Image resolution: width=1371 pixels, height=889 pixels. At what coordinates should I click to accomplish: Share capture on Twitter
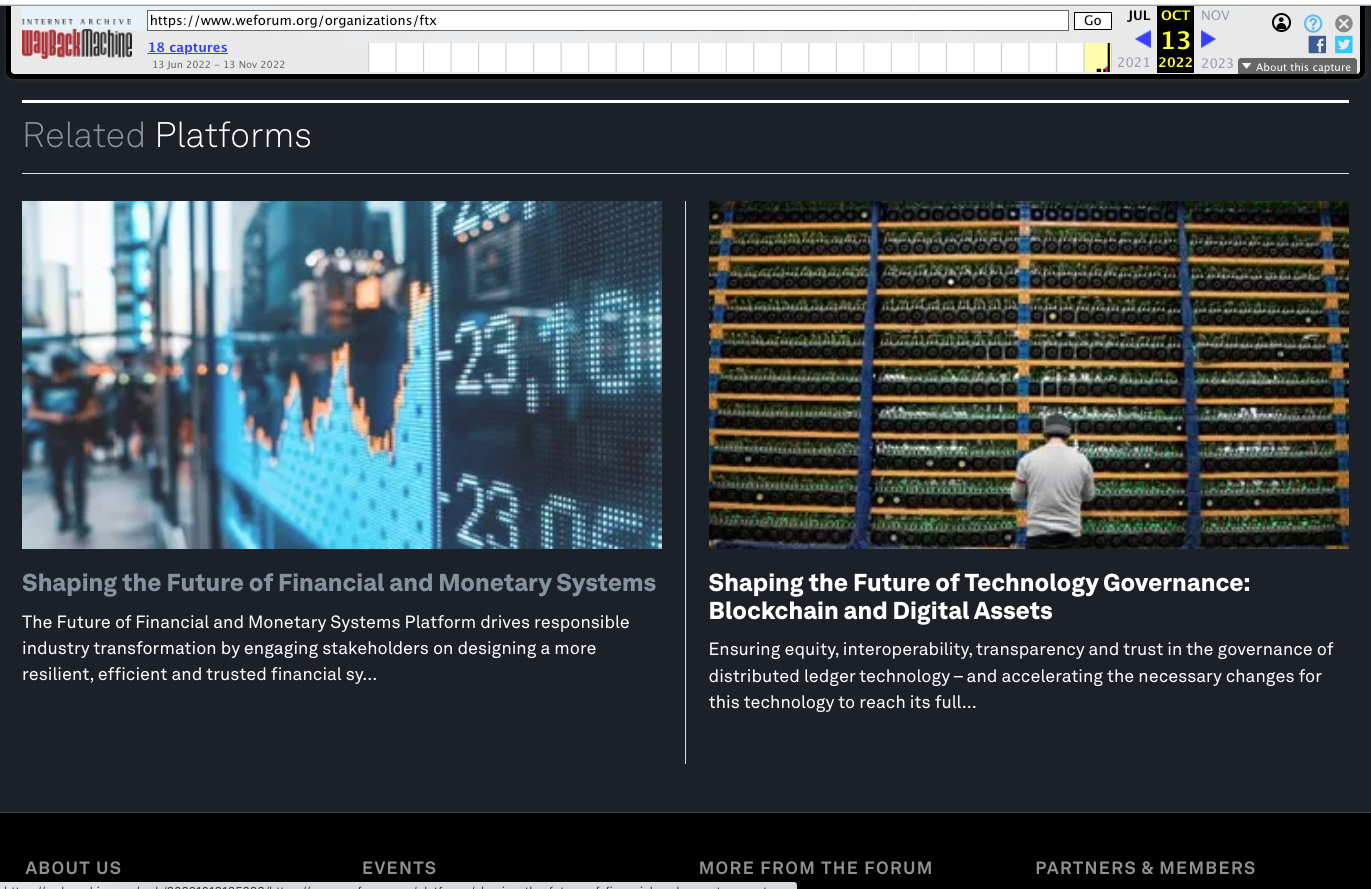click(x=1344, y=45)
